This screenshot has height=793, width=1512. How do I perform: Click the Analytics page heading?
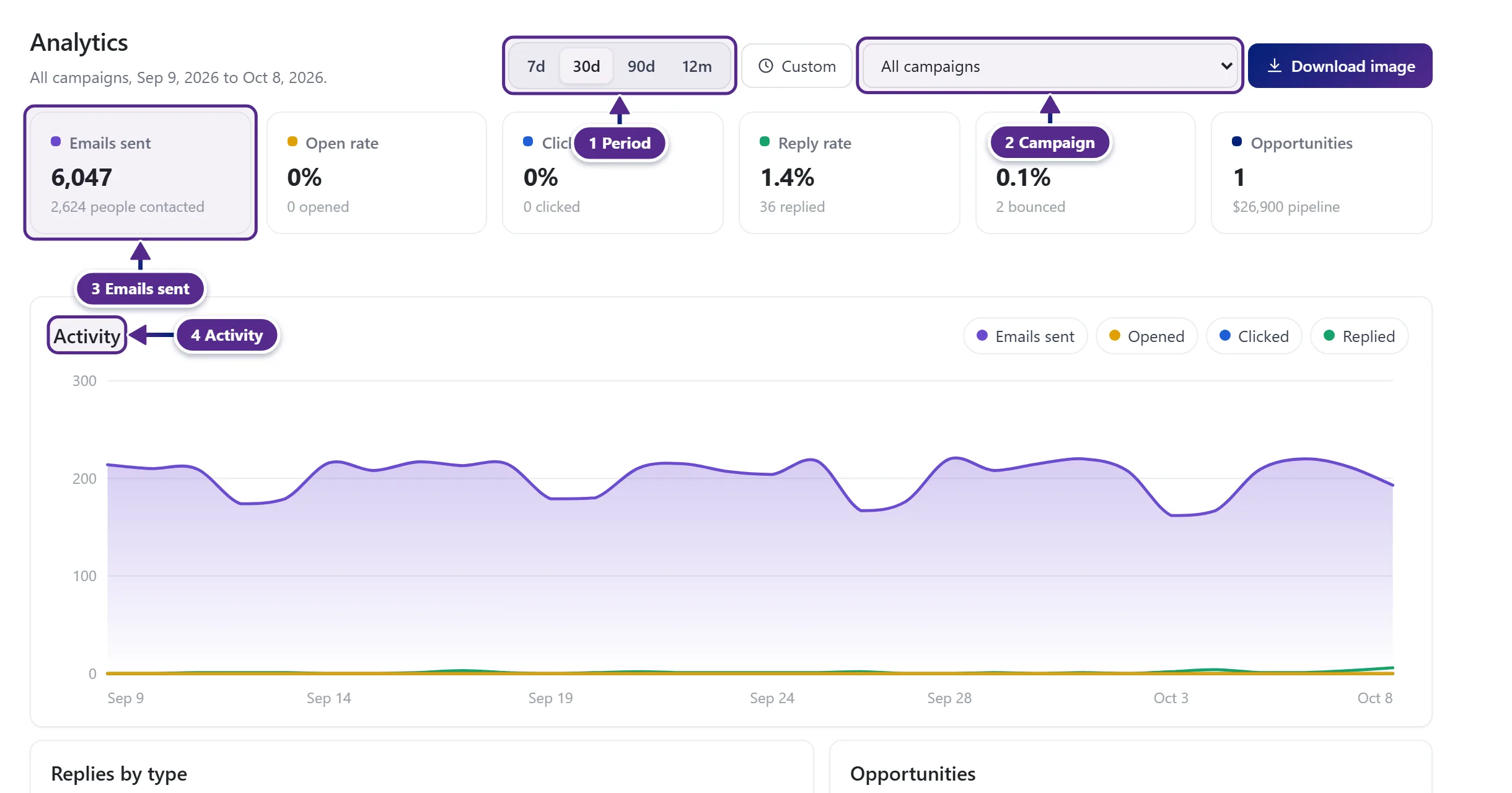pos(79,43)
